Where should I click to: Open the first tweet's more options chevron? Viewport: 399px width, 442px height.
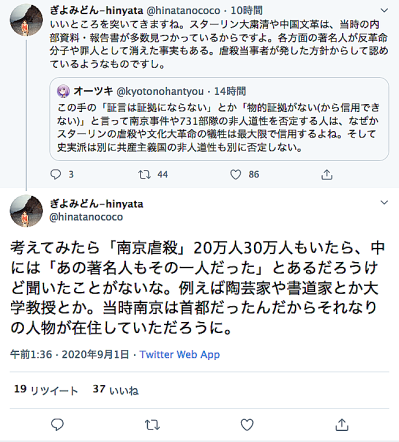(x=384, y=10)
